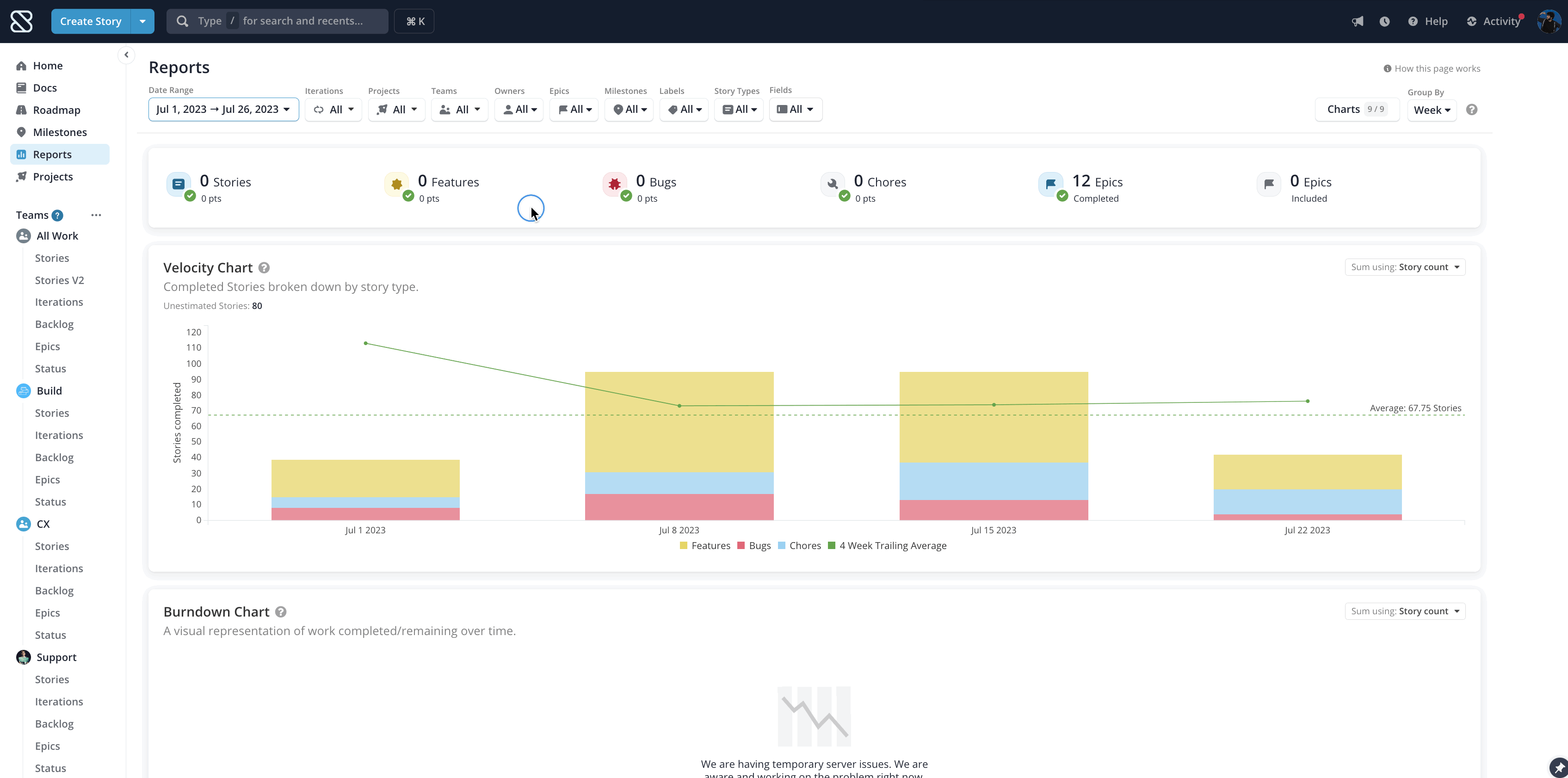This screenshot has width=1568, height=778.
Task: Click Burndown Chart help question icon
Action: [x=281, y=612]
